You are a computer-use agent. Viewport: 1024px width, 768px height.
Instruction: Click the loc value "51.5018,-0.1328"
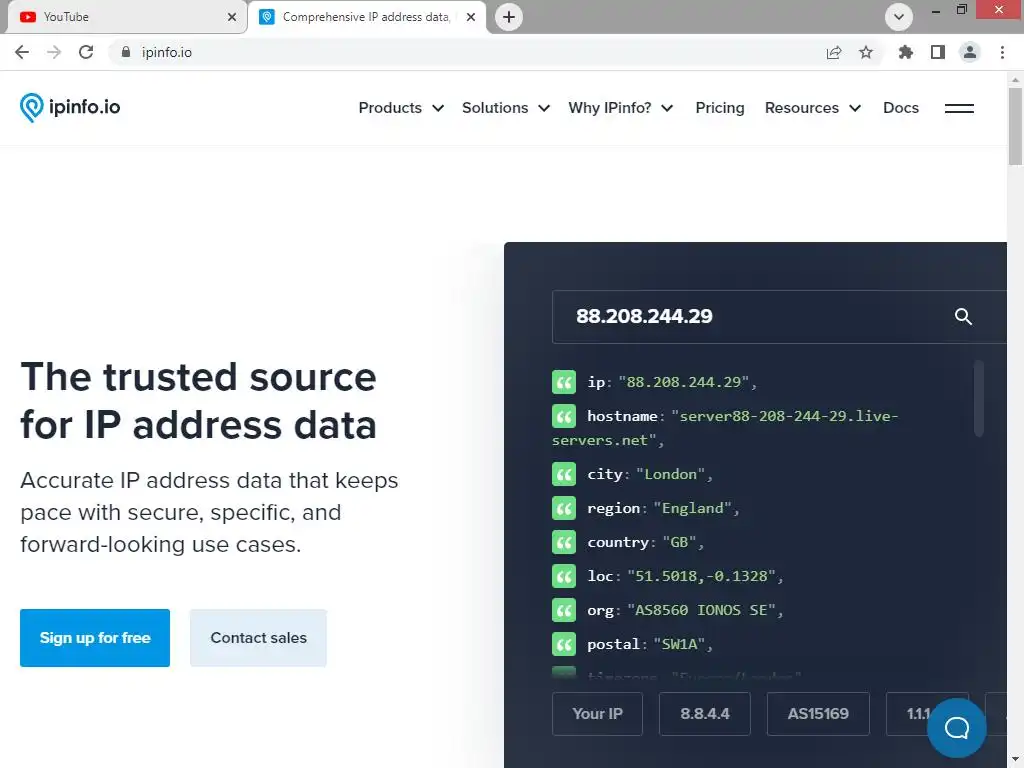(x=701, y=576)
